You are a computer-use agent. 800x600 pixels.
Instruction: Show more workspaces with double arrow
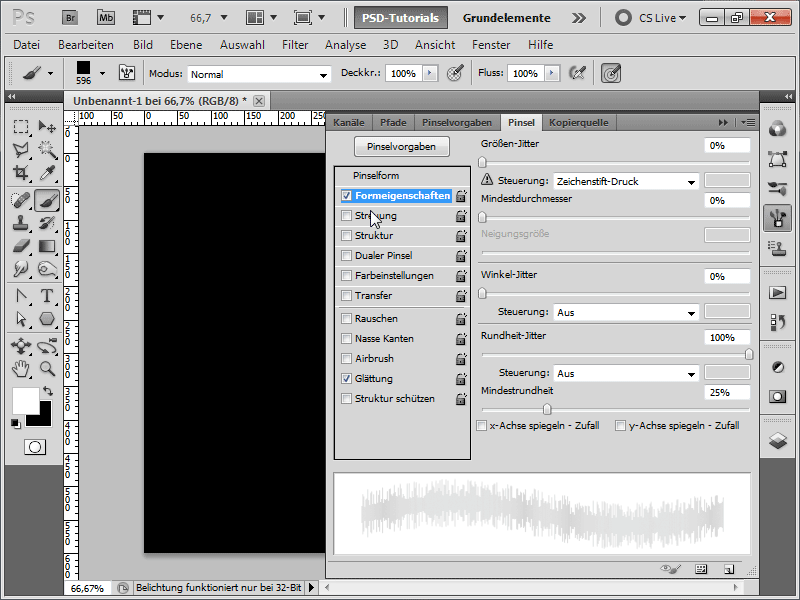tap(579, 18)
